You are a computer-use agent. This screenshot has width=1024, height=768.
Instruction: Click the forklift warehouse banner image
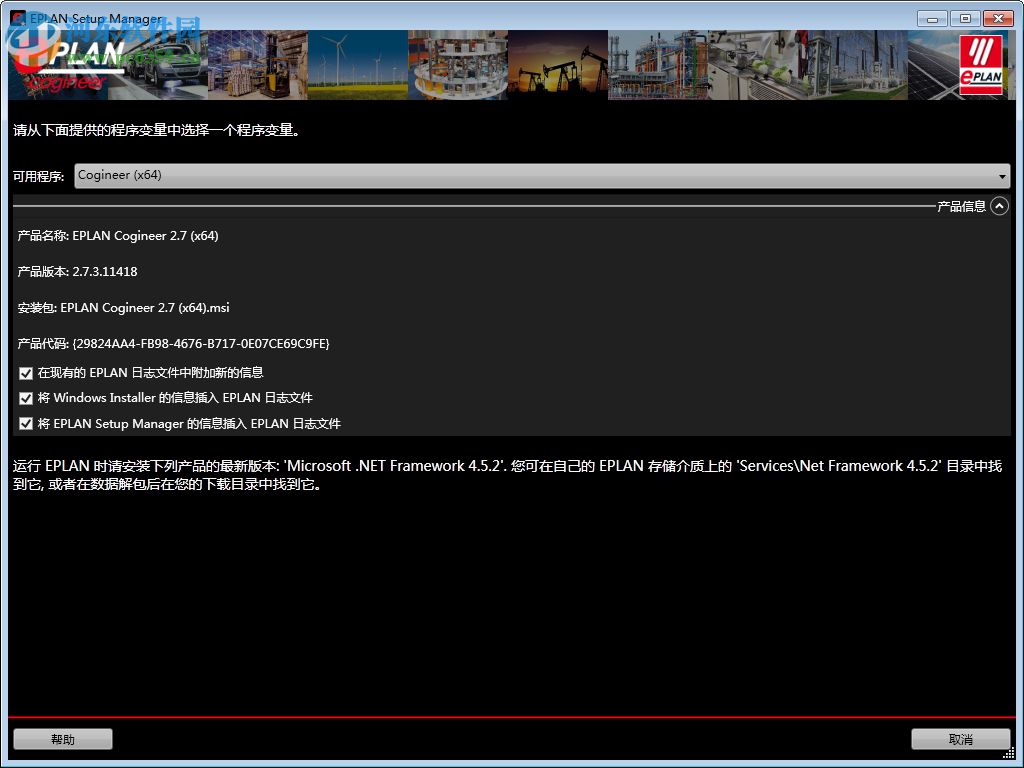click(x=257, y=65)
